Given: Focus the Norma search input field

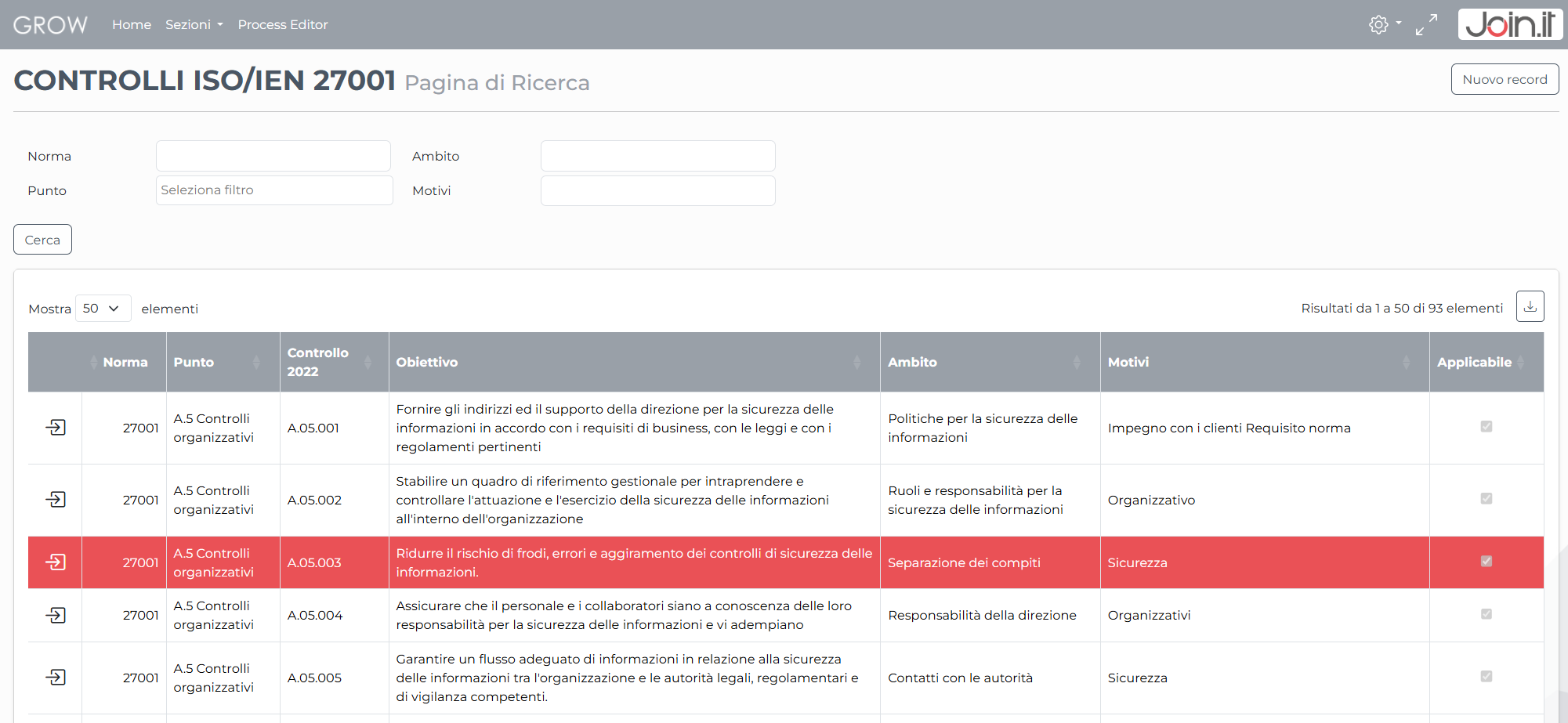Looking at the screenshot, I should [273, 156].
